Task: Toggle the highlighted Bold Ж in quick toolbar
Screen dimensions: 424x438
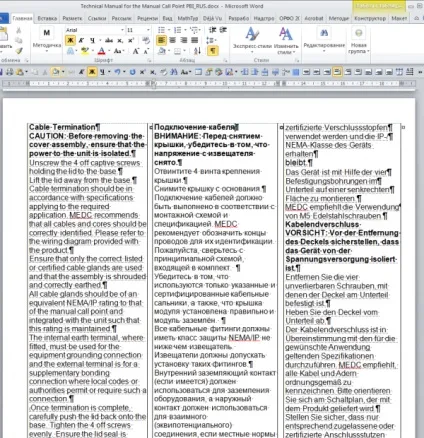Action: (x=92, y=72)
